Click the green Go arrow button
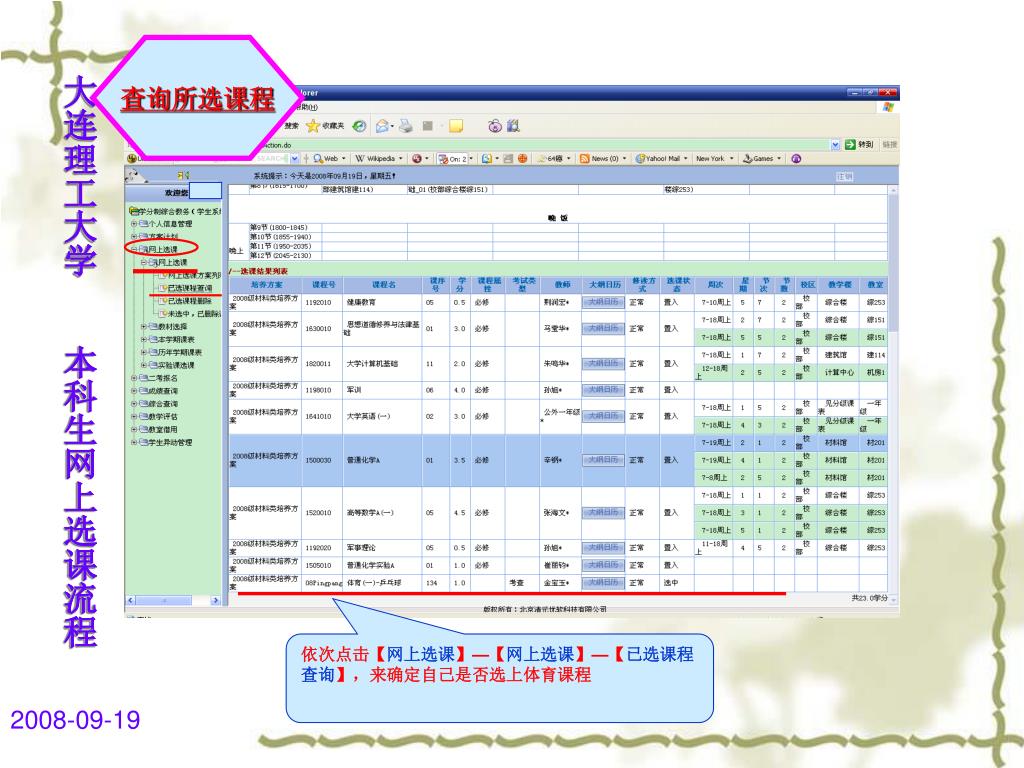1024x768 pixels. [x=850, y=144]
